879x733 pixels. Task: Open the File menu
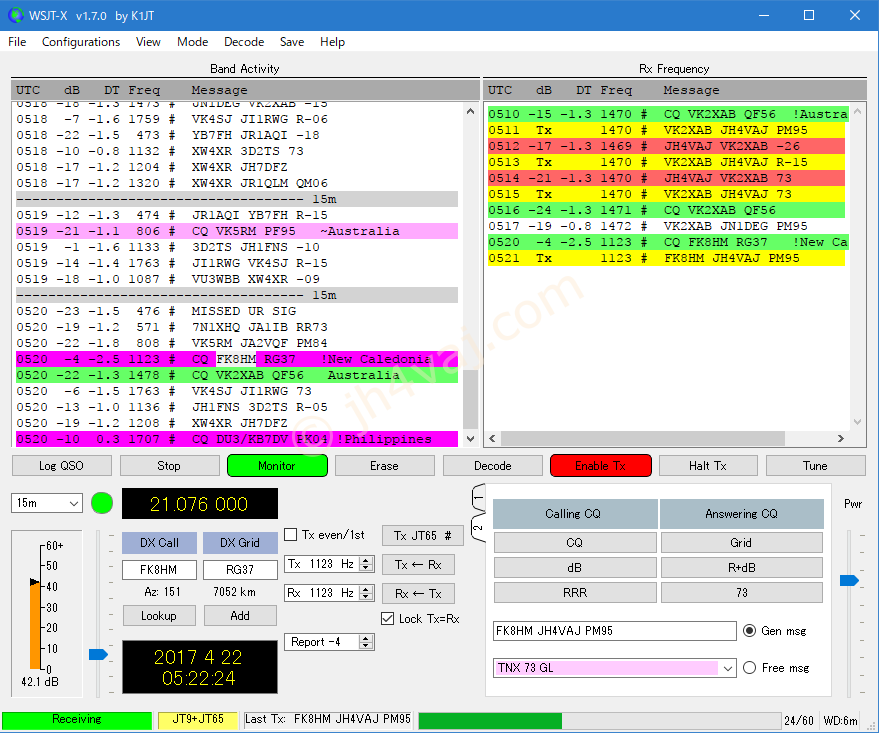pos(17,42)
